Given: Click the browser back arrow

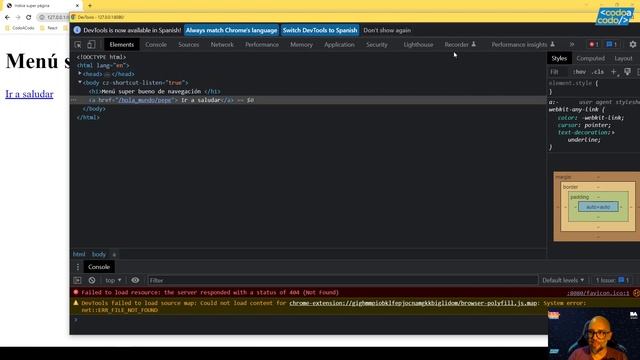Looking at the screenshot, I should pyautogui.click(x=7, y=17).
